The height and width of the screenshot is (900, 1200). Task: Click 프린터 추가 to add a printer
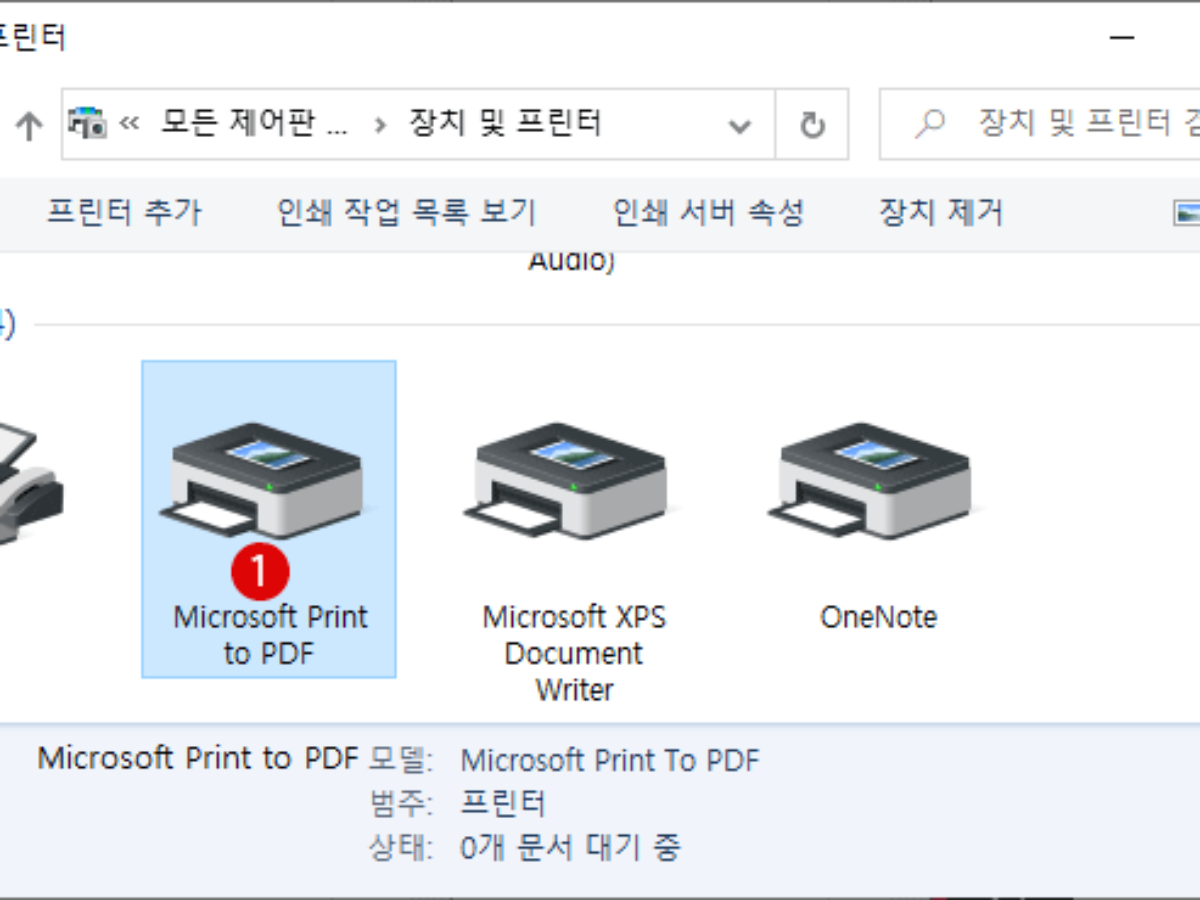(127, 212)
